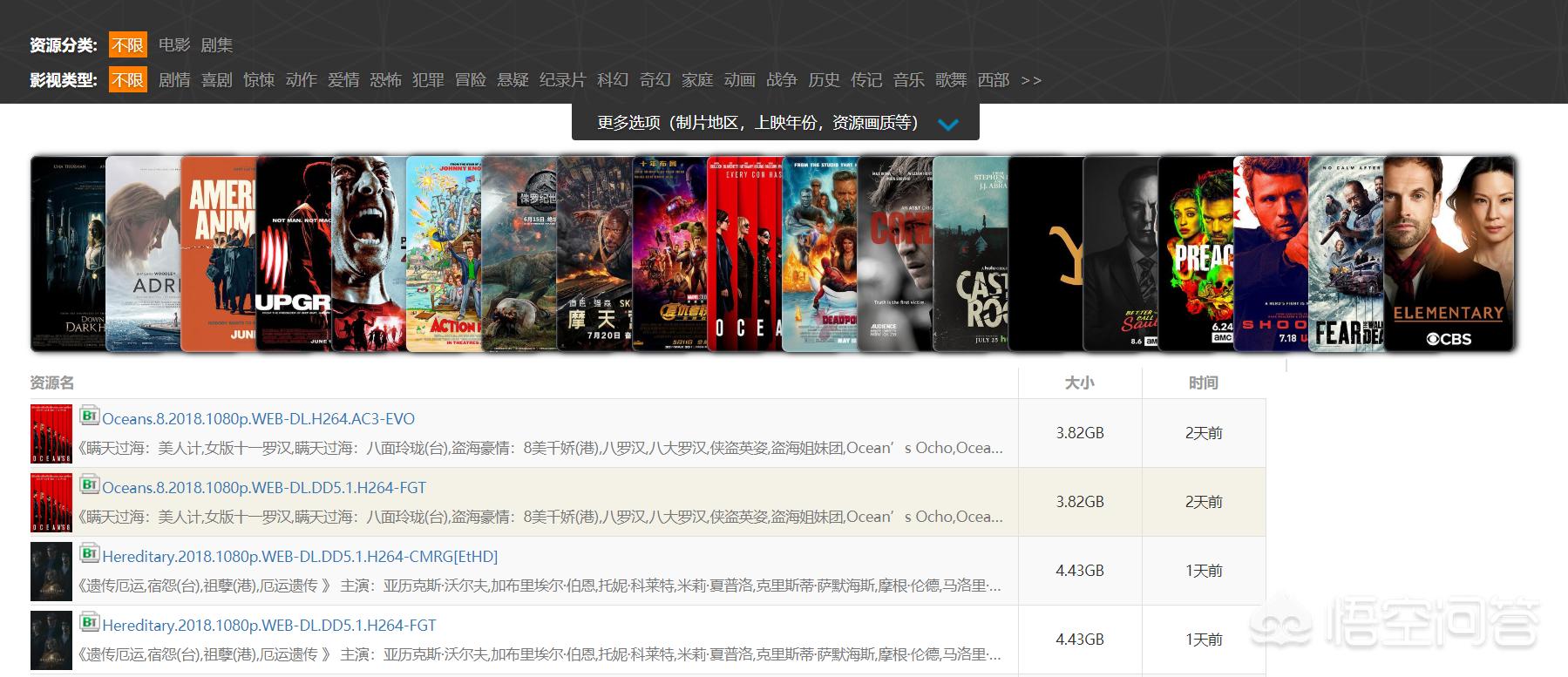Choose the 科幻 genre
This screenshot has width=1568, height=677.
613,80
